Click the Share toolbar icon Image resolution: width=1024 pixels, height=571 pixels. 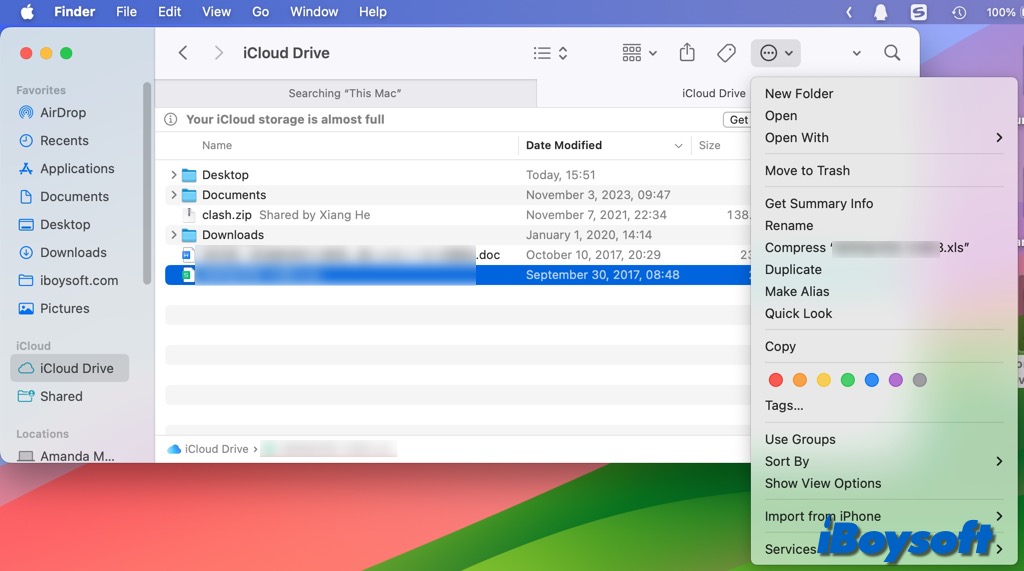(687, 53)
